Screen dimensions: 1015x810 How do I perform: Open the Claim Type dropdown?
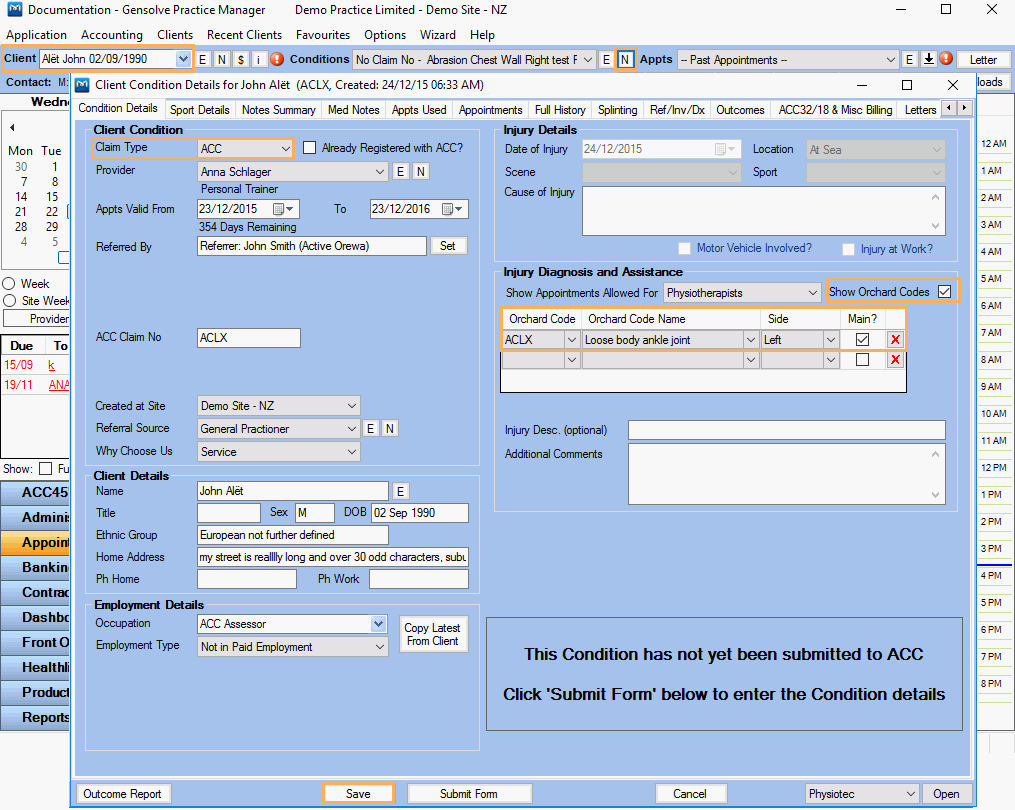(x=284, y=149)
